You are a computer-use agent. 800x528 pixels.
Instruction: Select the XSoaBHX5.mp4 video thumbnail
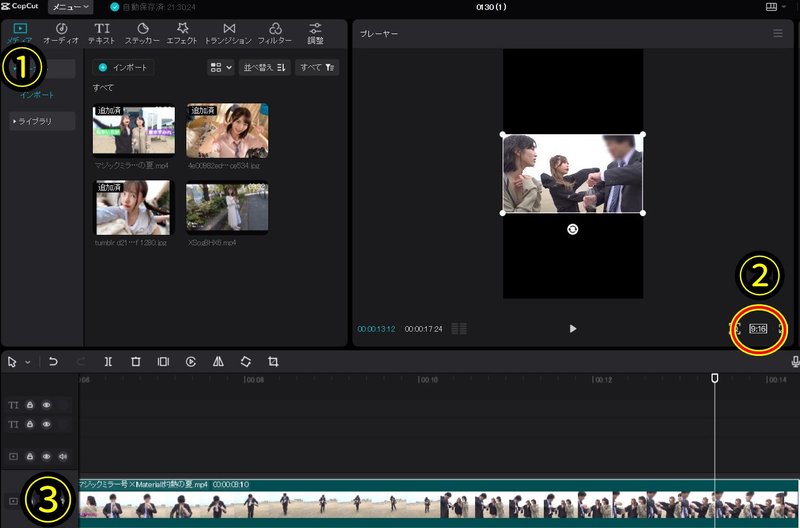(x=227, y=208)
